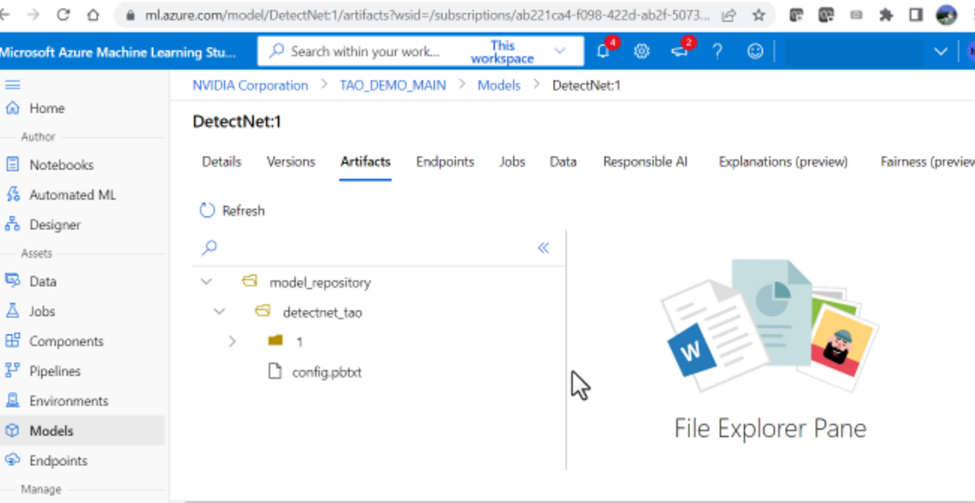Click the smiley feedback icon
This screenshot has height=503, width=975.
[x=755, y=51]
